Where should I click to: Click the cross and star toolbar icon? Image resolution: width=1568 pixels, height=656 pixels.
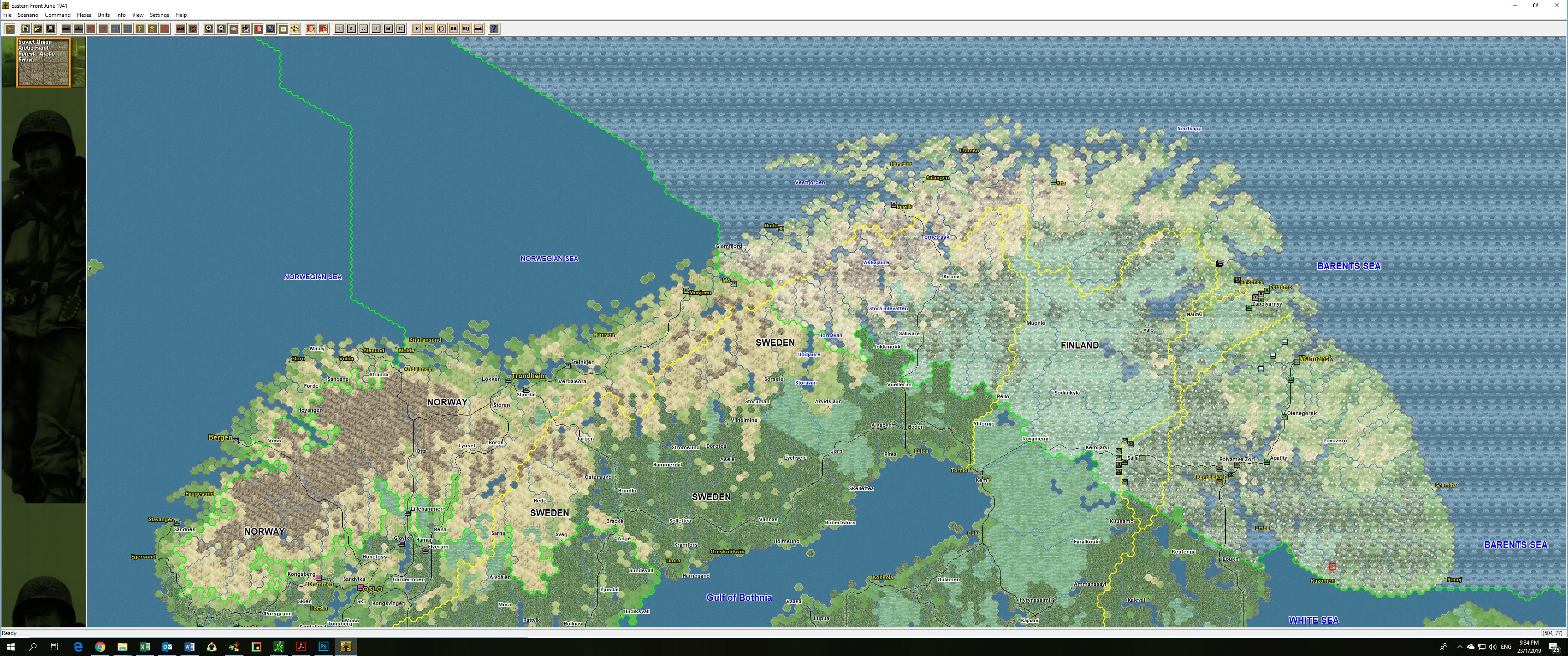(246, 29)
